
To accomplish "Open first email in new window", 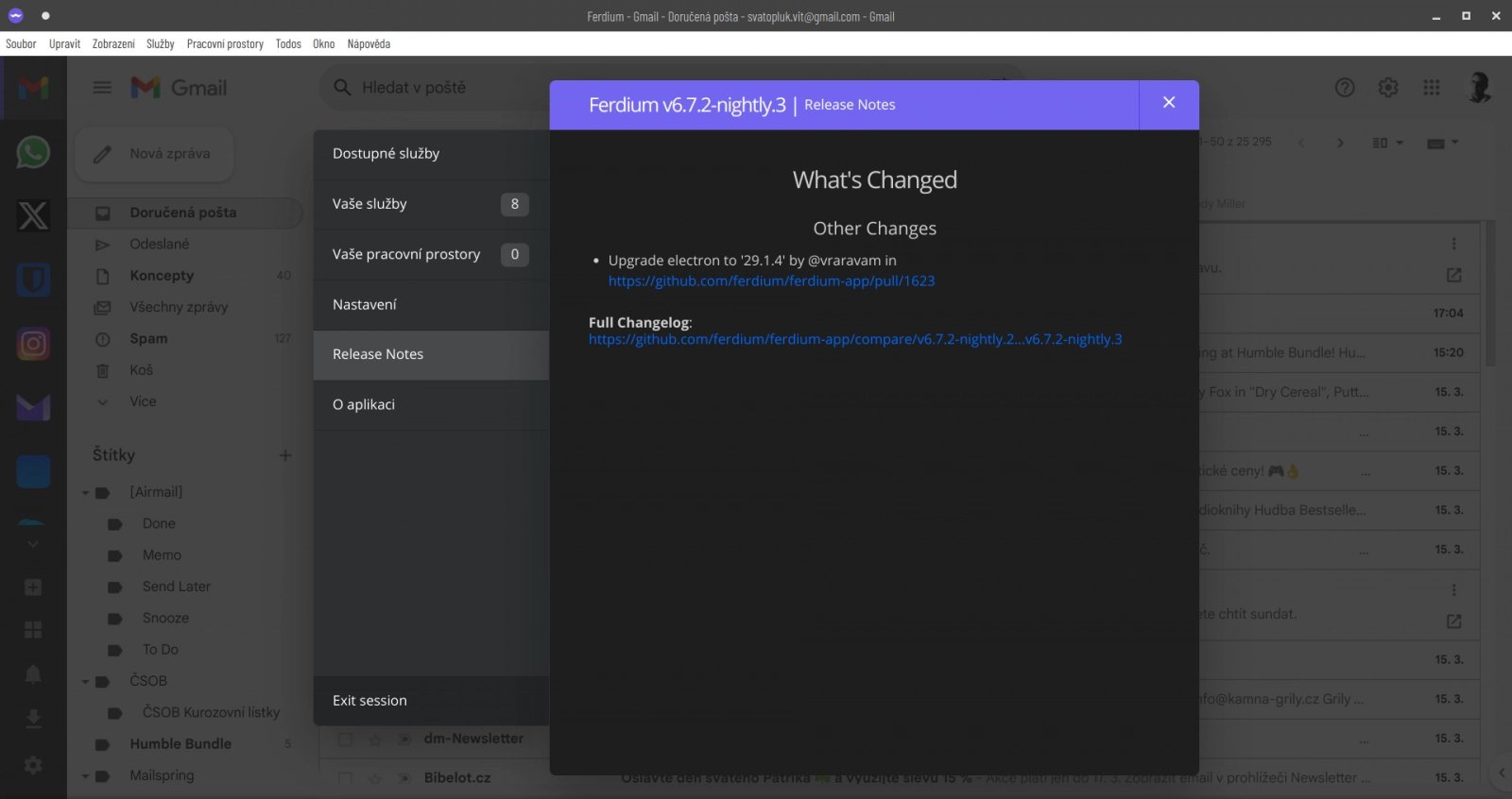I will (x=1453, y=275).
